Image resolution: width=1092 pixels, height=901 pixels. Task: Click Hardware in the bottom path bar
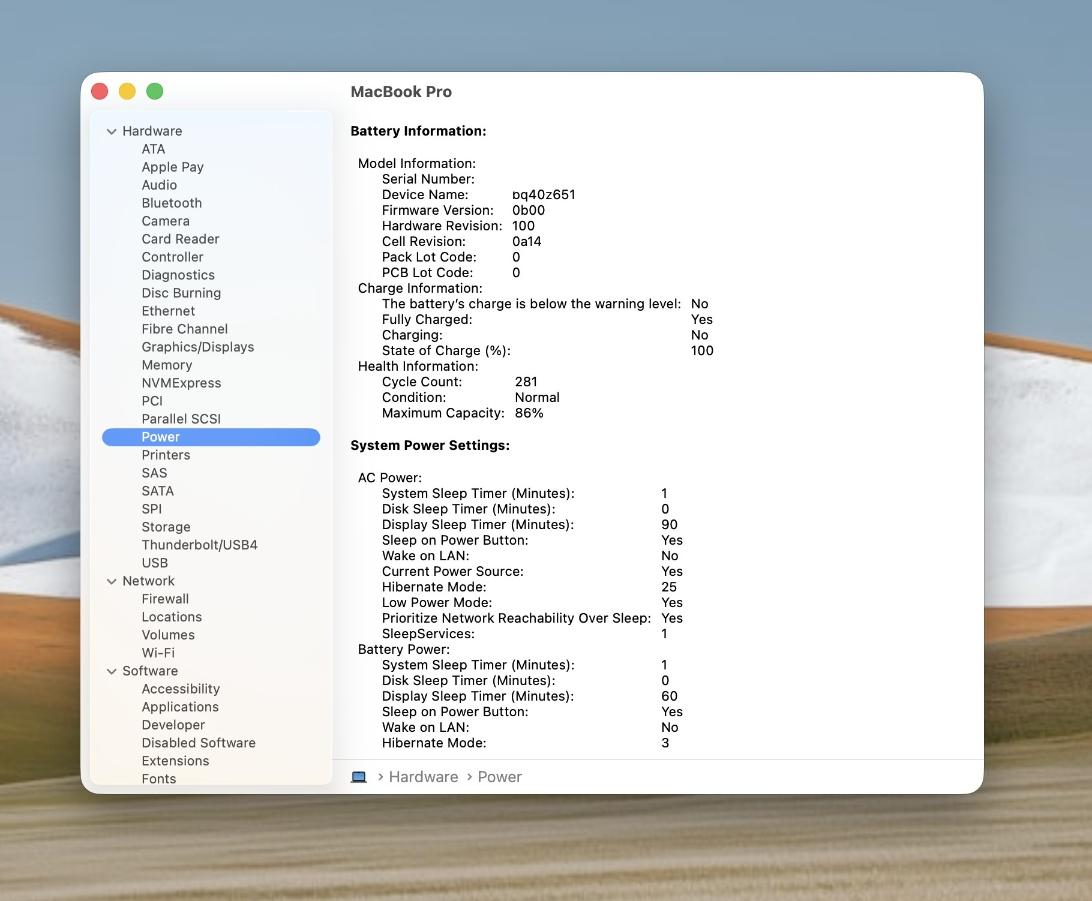pyautogui.click(x=423, y=777)
